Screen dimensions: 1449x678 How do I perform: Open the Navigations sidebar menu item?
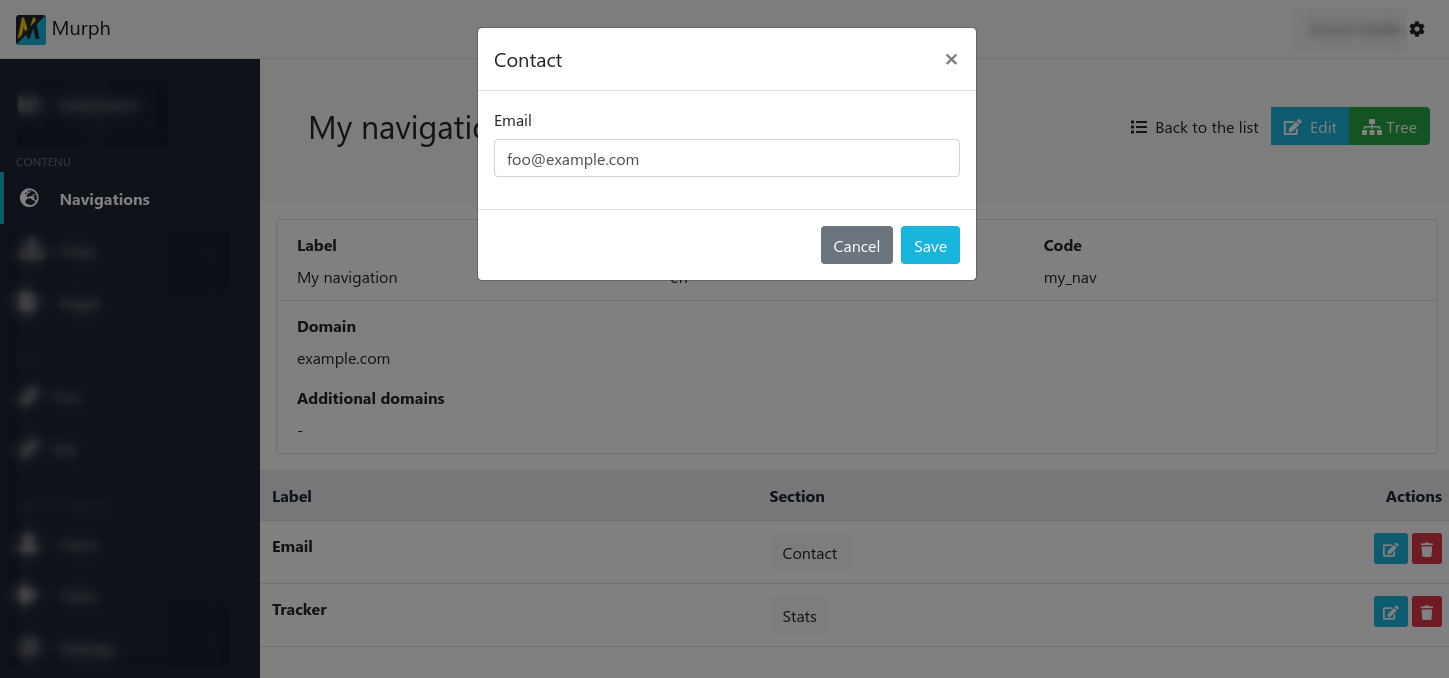click(104, 199)
